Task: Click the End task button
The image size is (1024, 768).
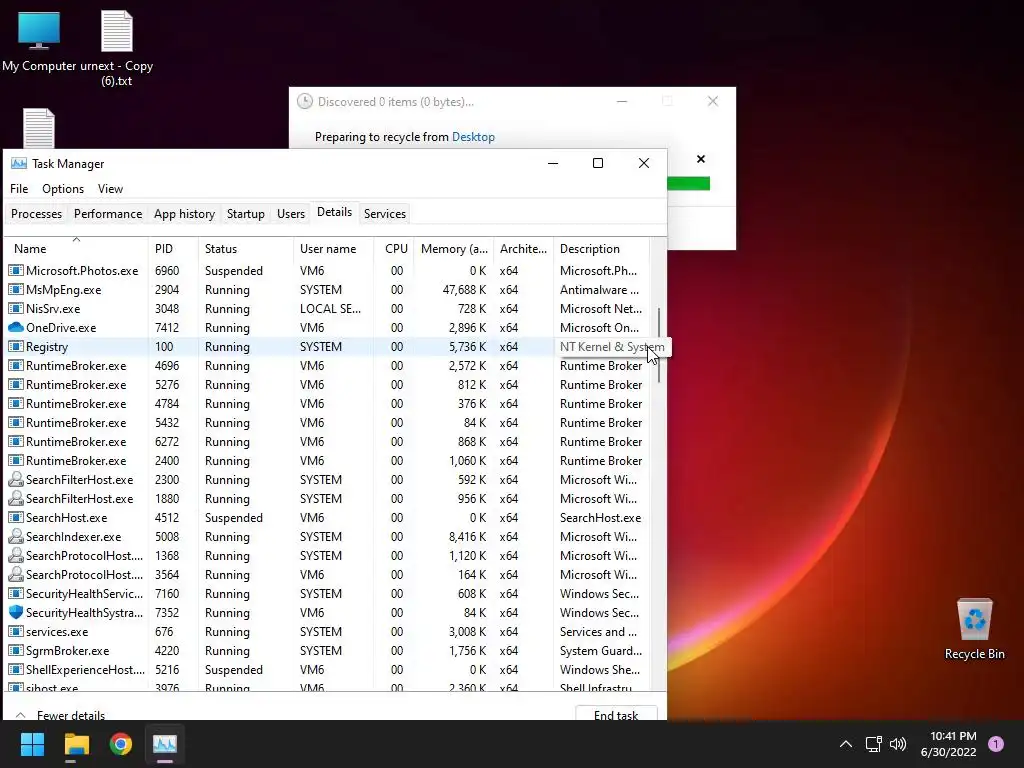Action: [x=616, y=713]
